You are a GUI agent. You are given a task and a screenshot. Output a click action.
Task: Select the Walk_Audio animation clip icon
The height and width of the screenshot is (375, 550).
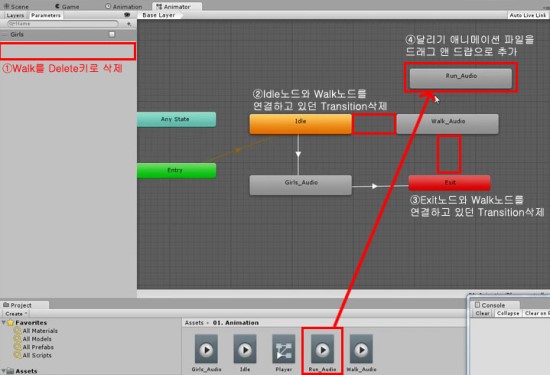click(x=361, y=349)
